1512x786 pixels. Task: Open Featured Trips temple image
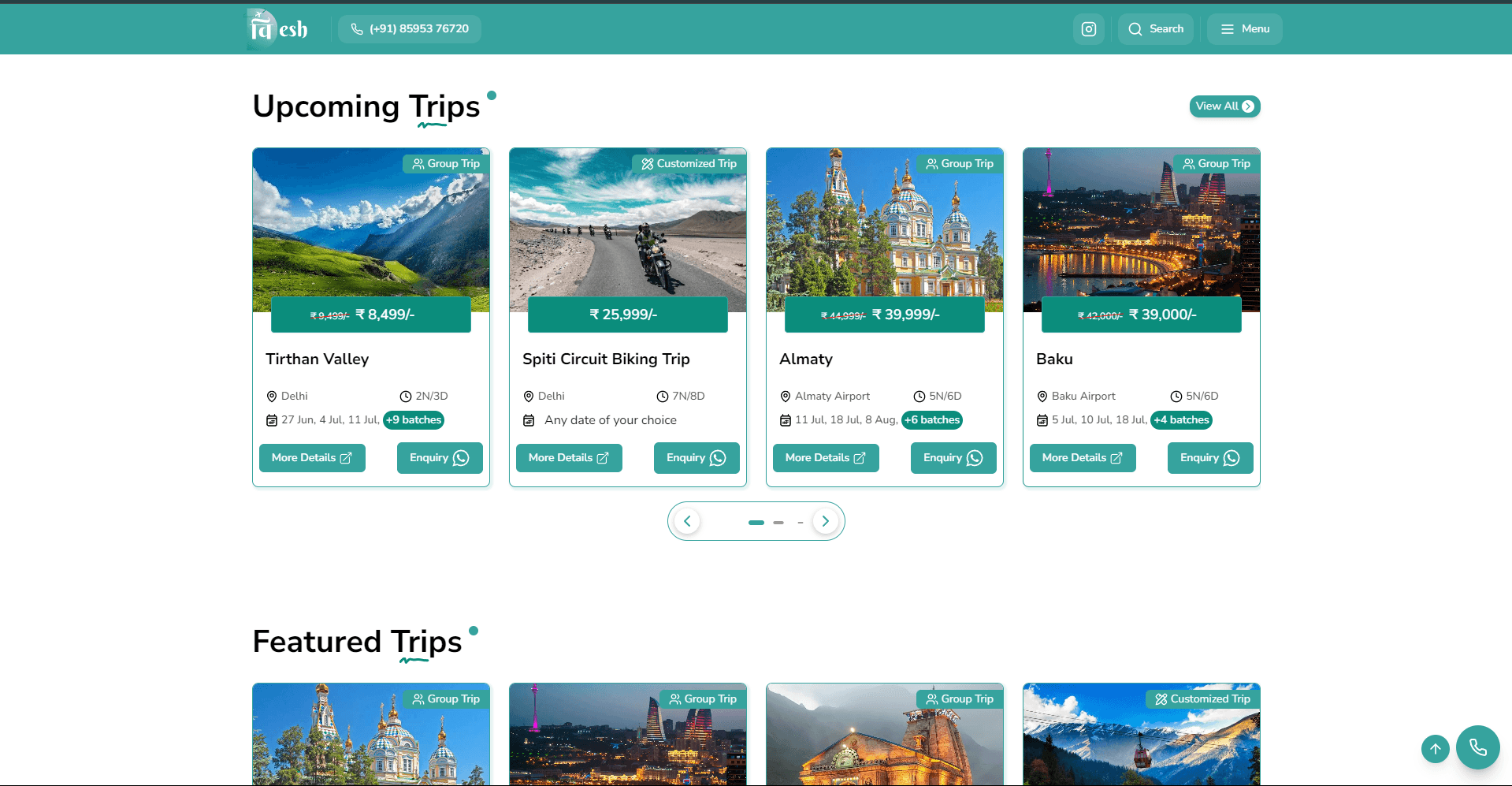tap(885, 735)
